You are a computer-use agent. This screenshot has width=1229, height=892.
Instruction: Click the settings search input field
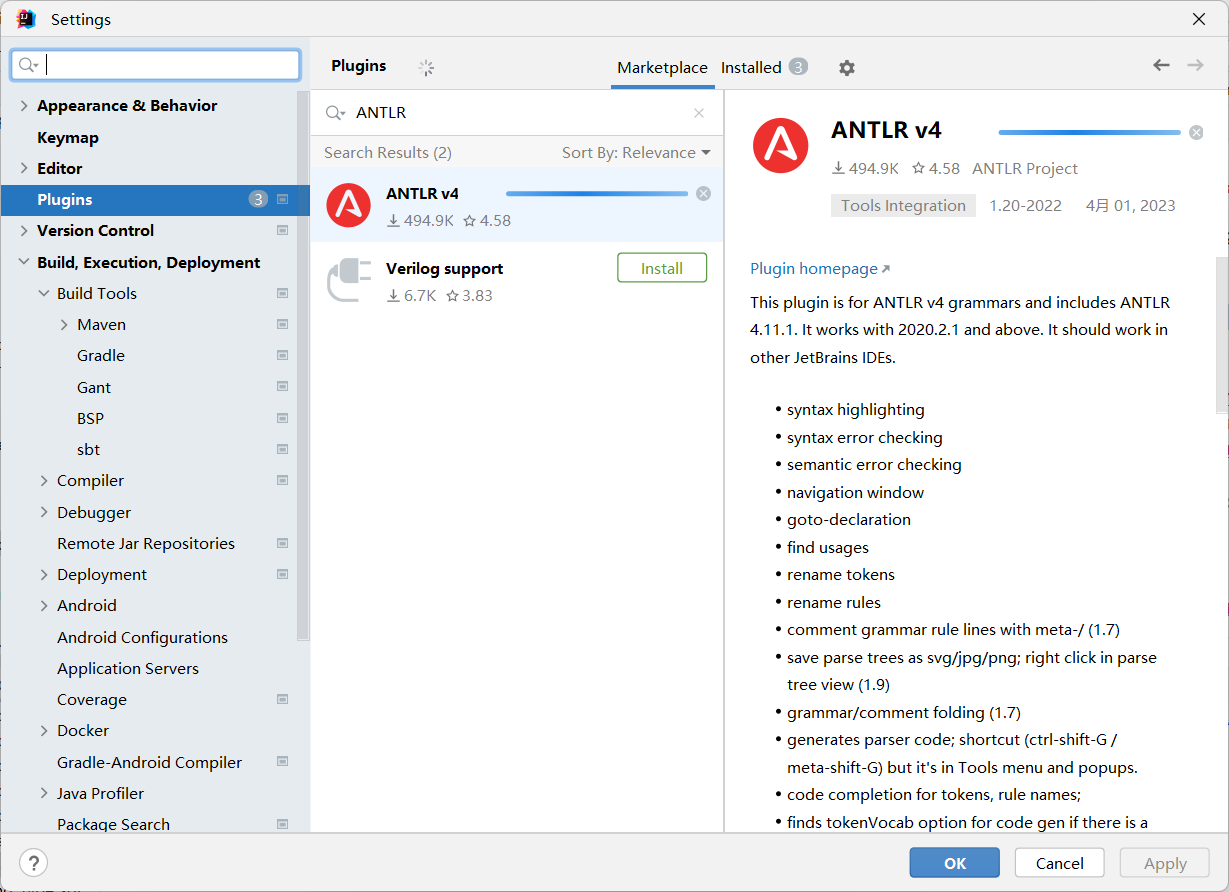(155, 65)
